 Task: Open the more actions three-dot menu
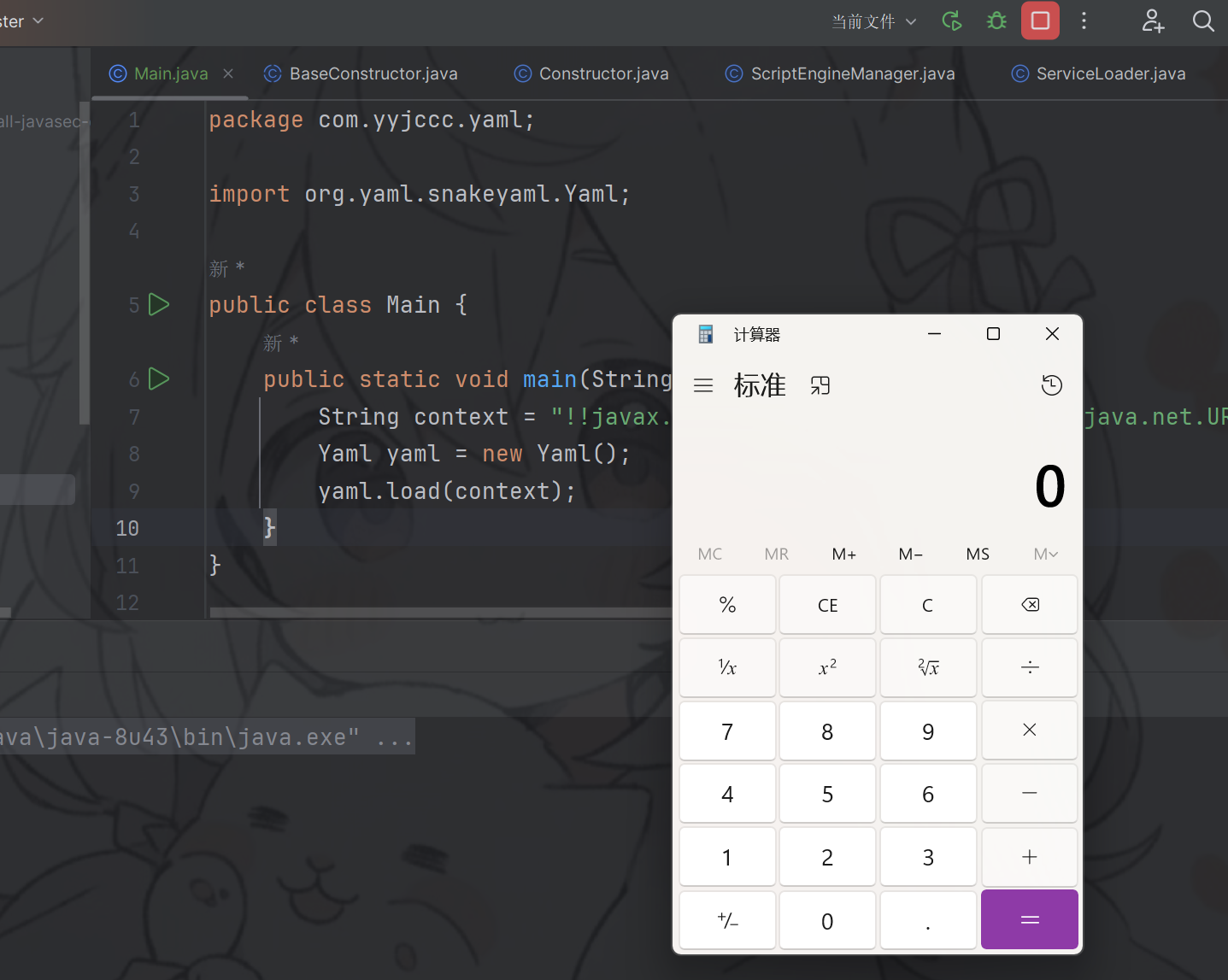1084,21
